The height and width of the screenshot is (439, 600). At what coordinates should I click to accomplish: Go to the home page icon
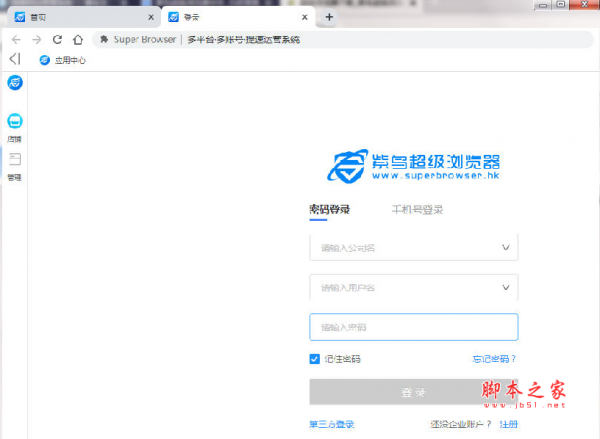78,39
